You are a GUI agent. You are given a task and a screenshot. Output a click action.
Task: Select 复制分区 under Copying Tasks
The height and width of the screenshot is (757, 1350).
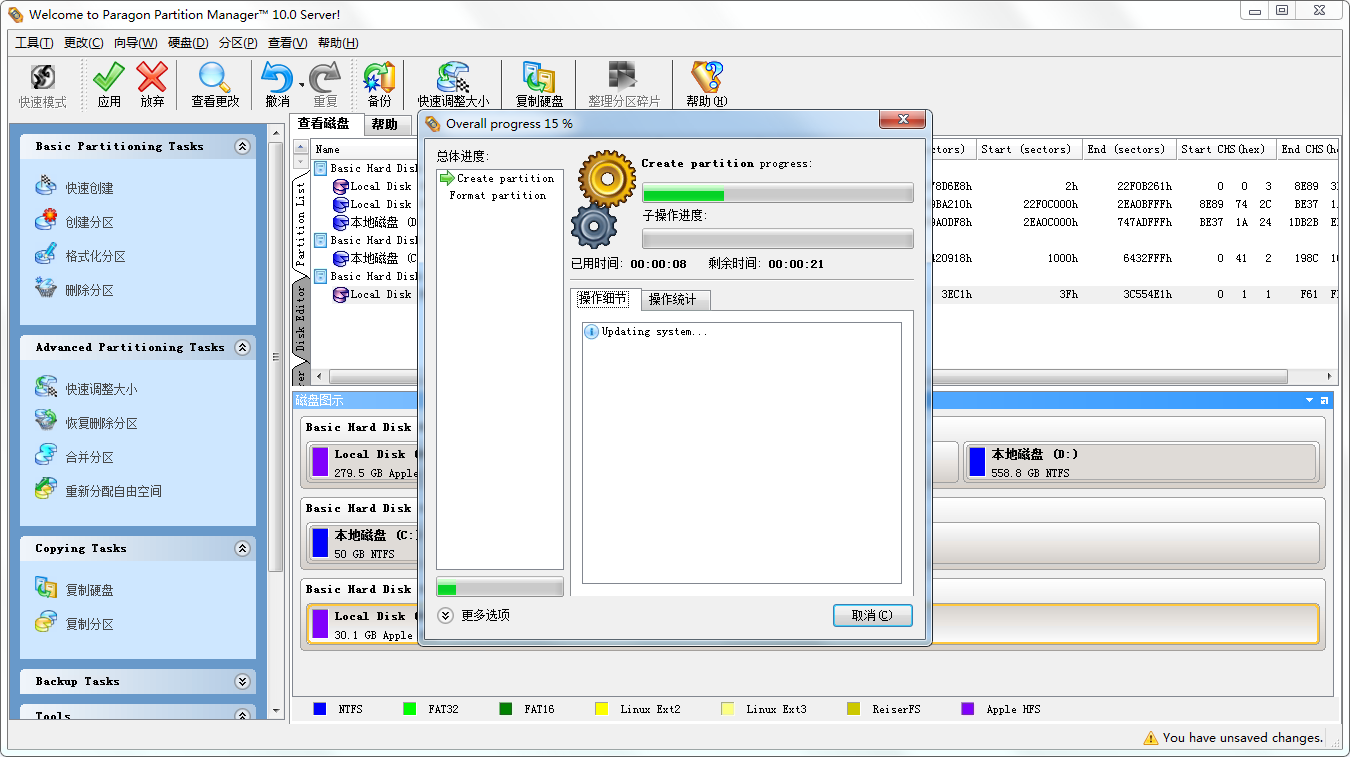pos(90,624)
